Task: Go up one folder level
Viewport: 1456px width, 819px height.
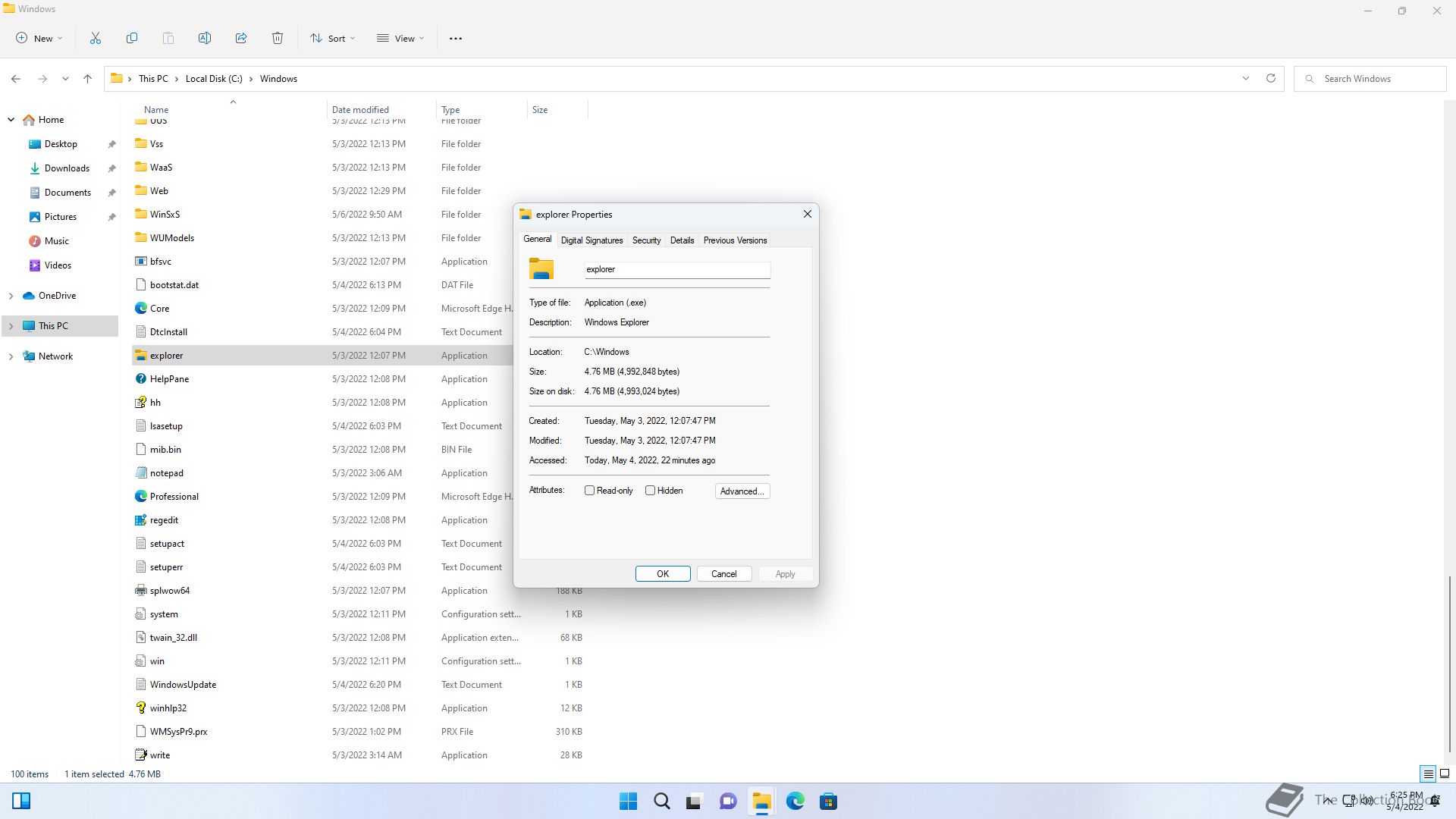Action: pos(88,79)
